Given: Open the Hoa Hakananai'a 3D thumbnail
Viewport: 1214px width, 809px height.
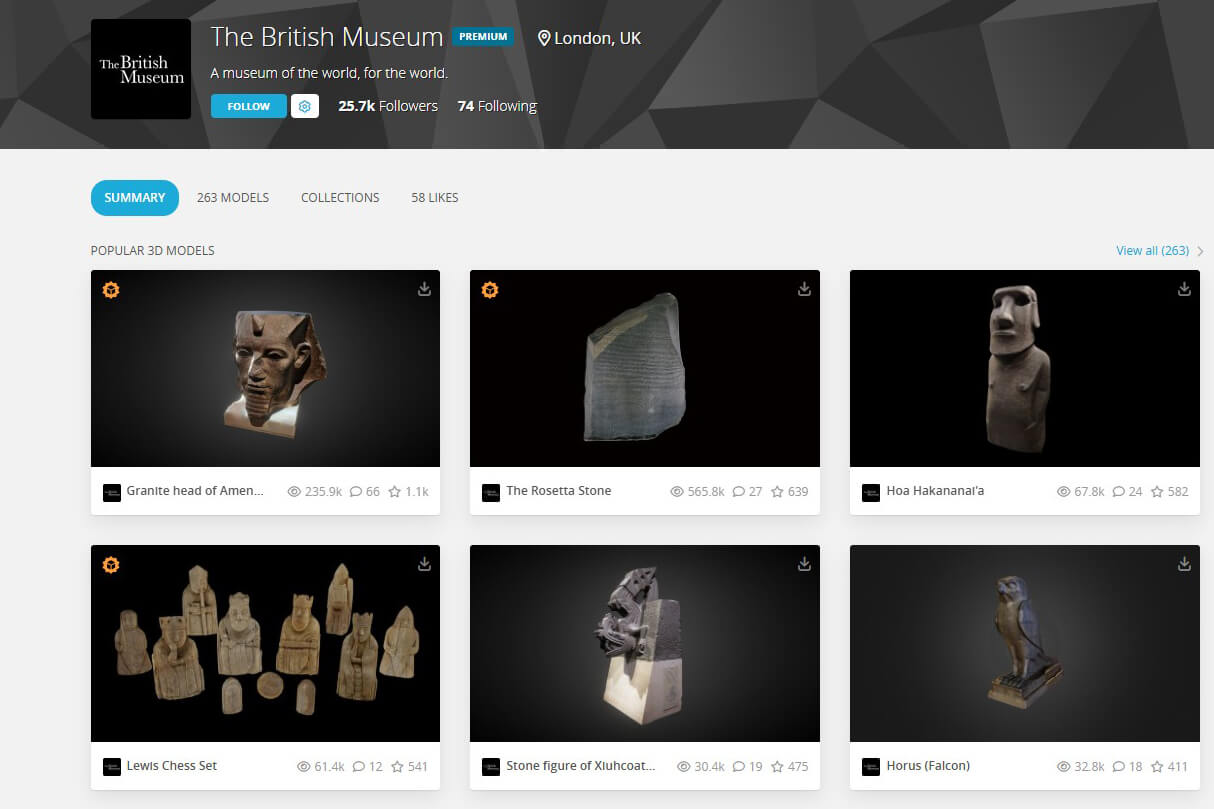Looking at the screenshot, I should pos(1025,368).
